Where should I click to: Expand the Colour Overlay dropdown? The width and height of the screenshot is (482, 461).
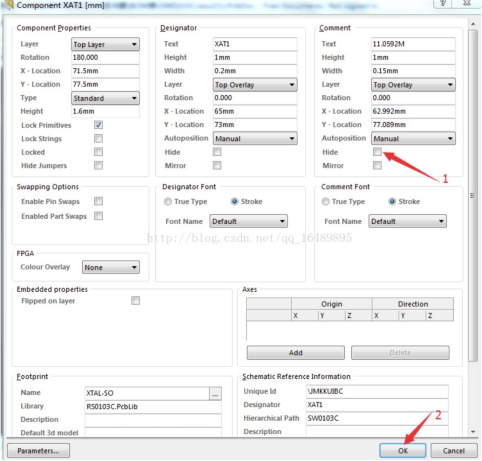(111, 267)
